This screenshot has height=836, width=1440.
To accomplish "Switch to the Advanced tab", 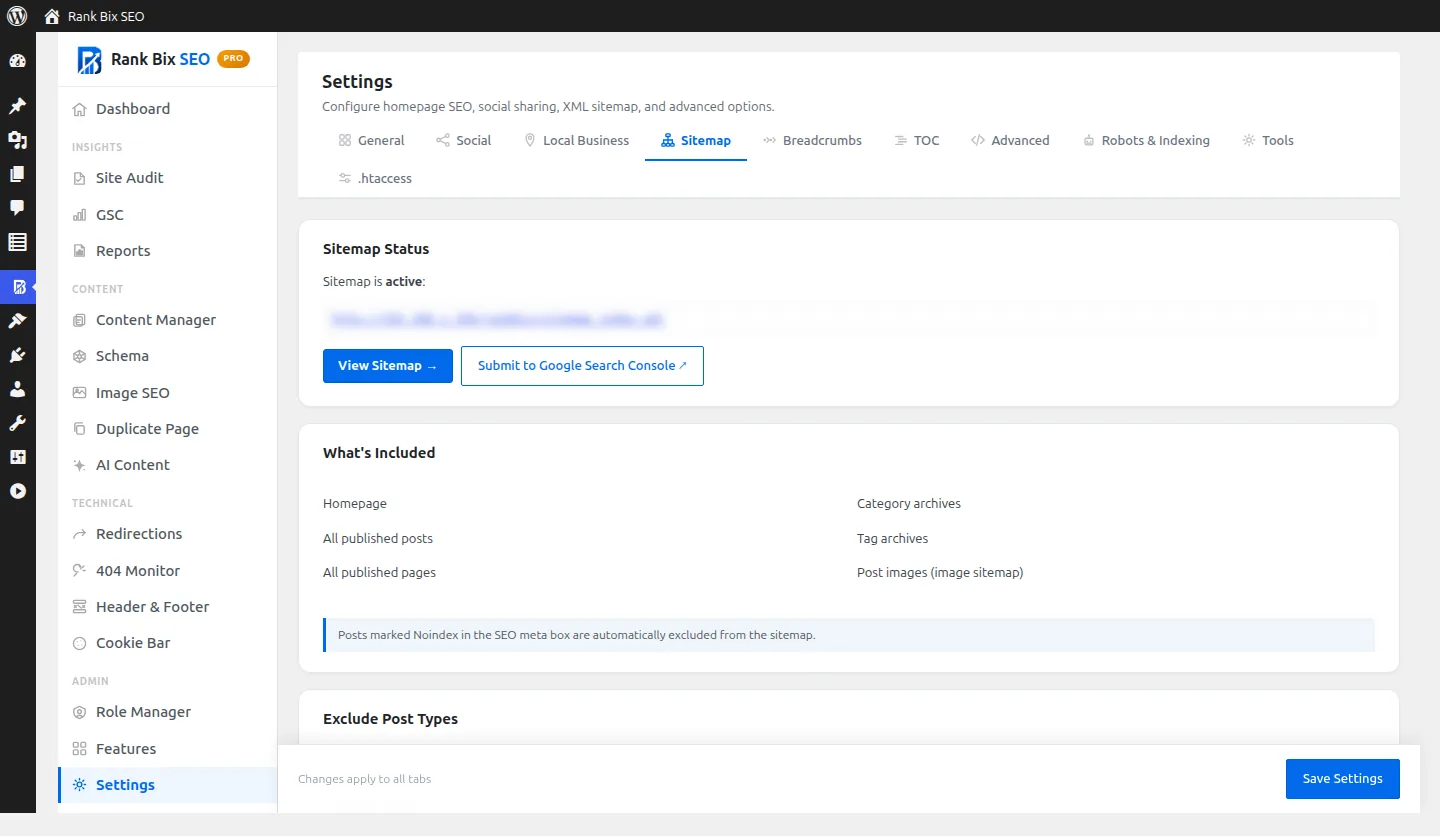I will (1010, 141).
